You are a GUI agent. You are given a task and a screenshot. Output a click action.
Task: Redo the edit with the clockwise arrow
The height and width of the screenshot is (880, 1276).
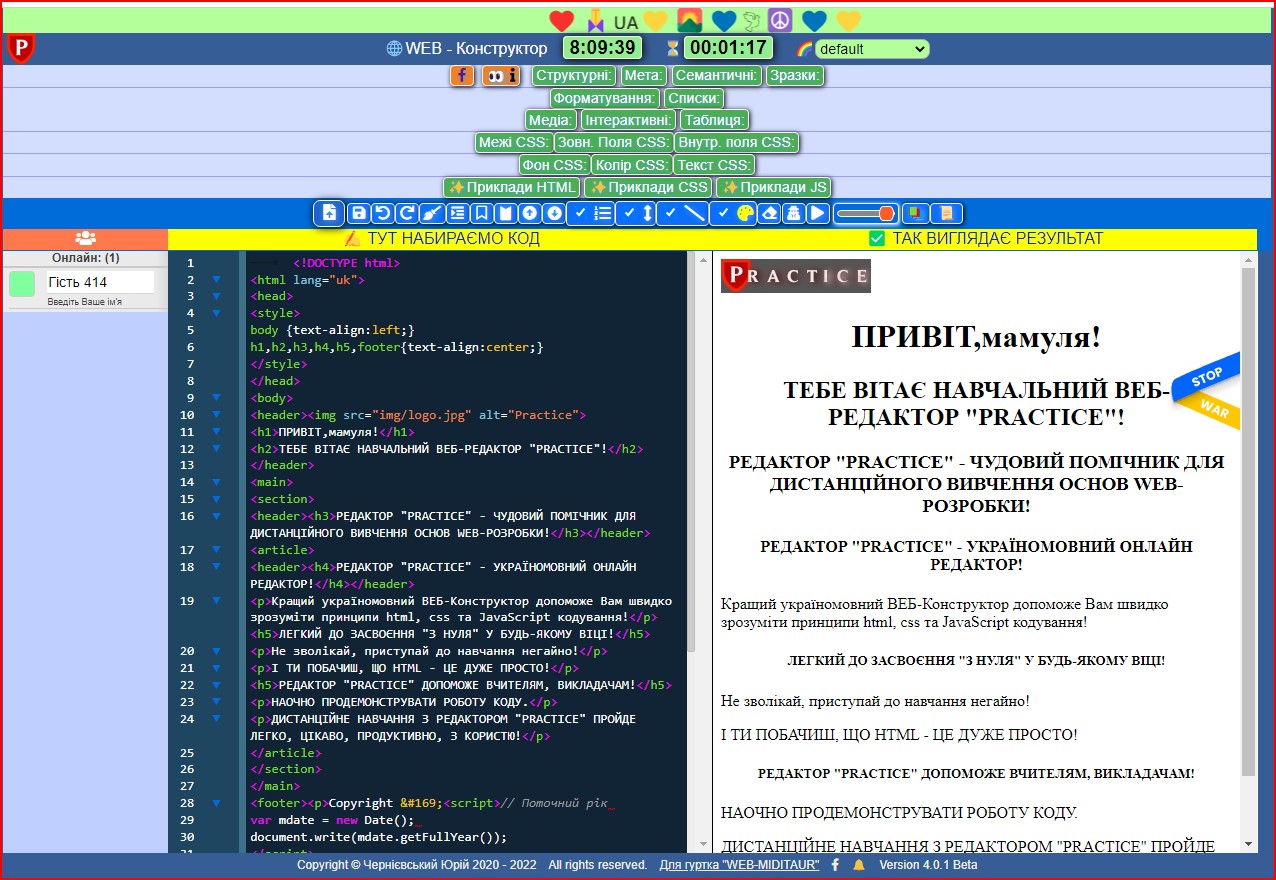[x=406, y=213]
